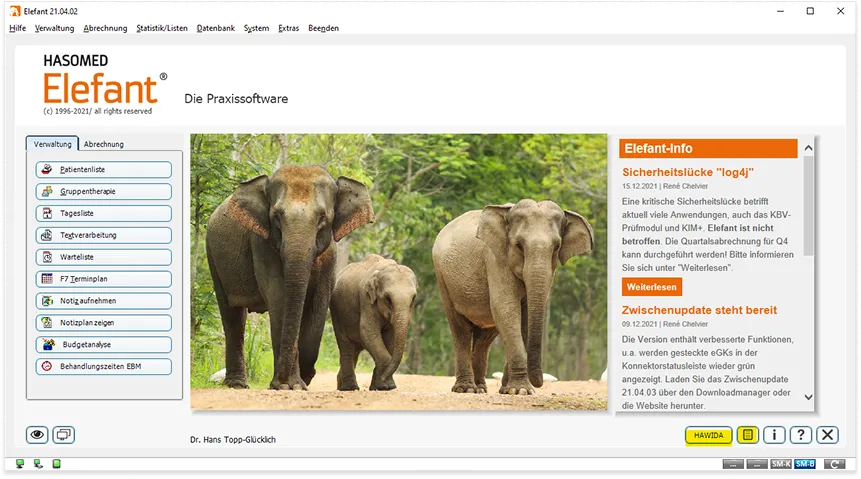Click the yellow notebook icon button

coord(748,435)
